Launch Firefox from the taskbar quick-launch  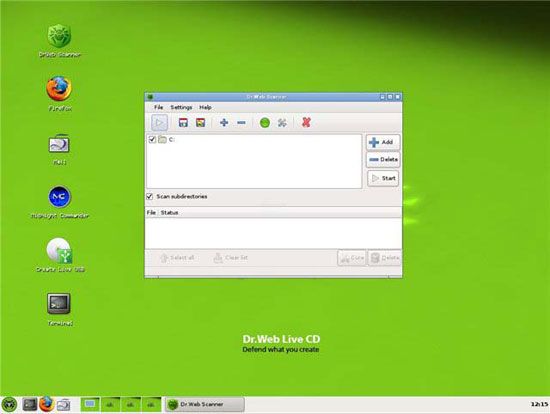point(46,404)
